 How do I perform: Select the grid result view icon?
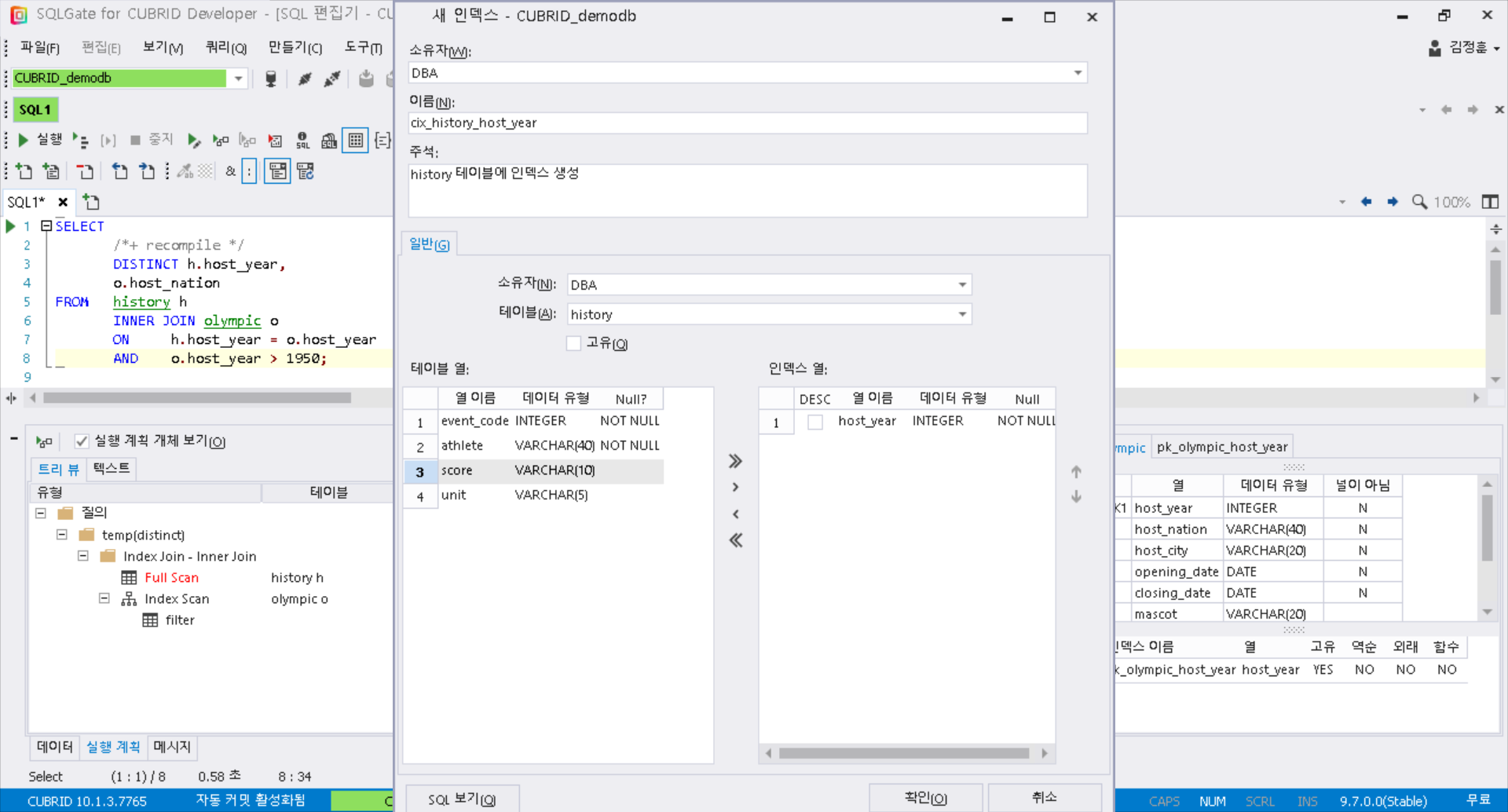(x=356, y=140)
